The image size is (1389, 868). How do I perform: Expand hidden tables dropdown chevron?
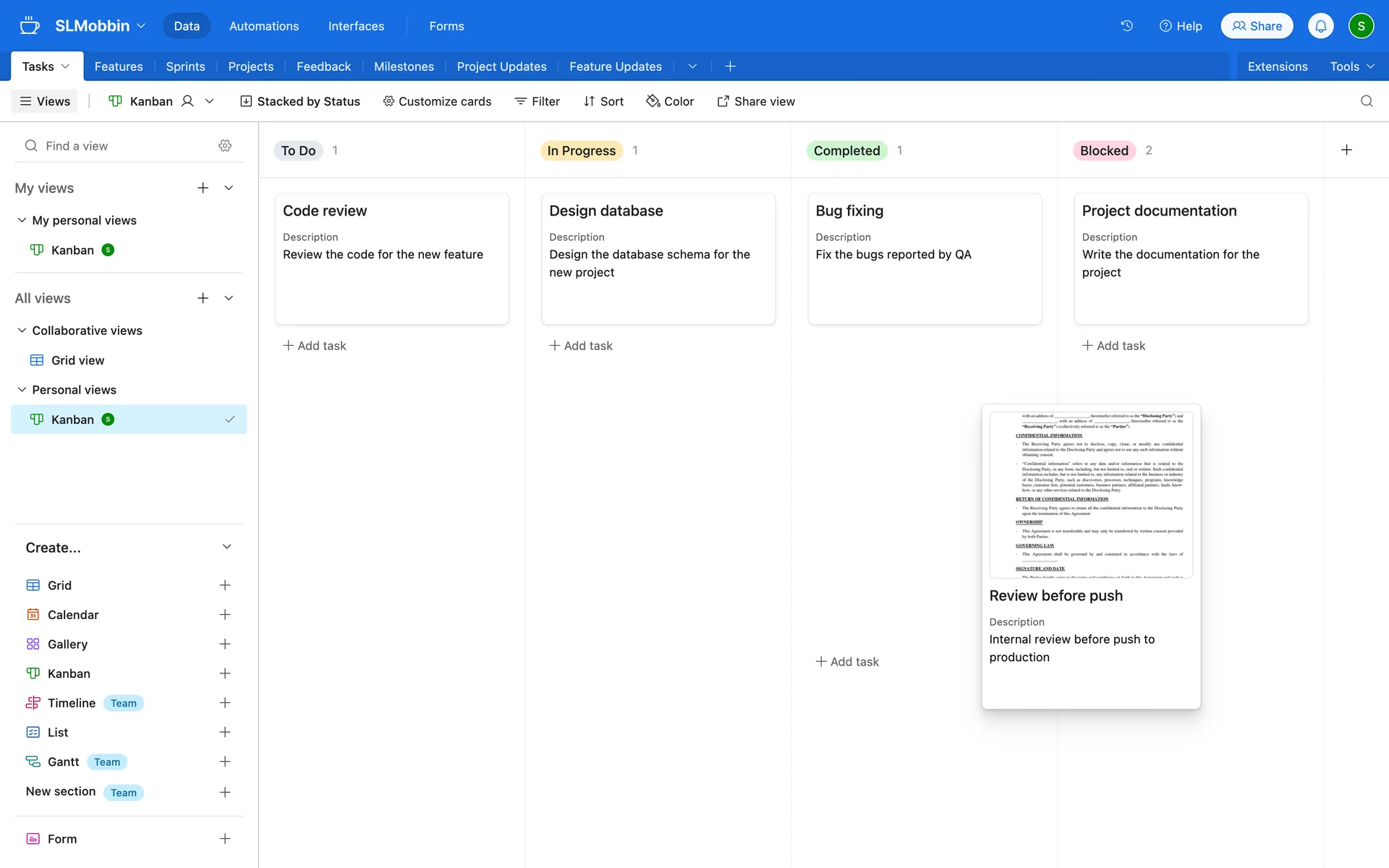692,67
